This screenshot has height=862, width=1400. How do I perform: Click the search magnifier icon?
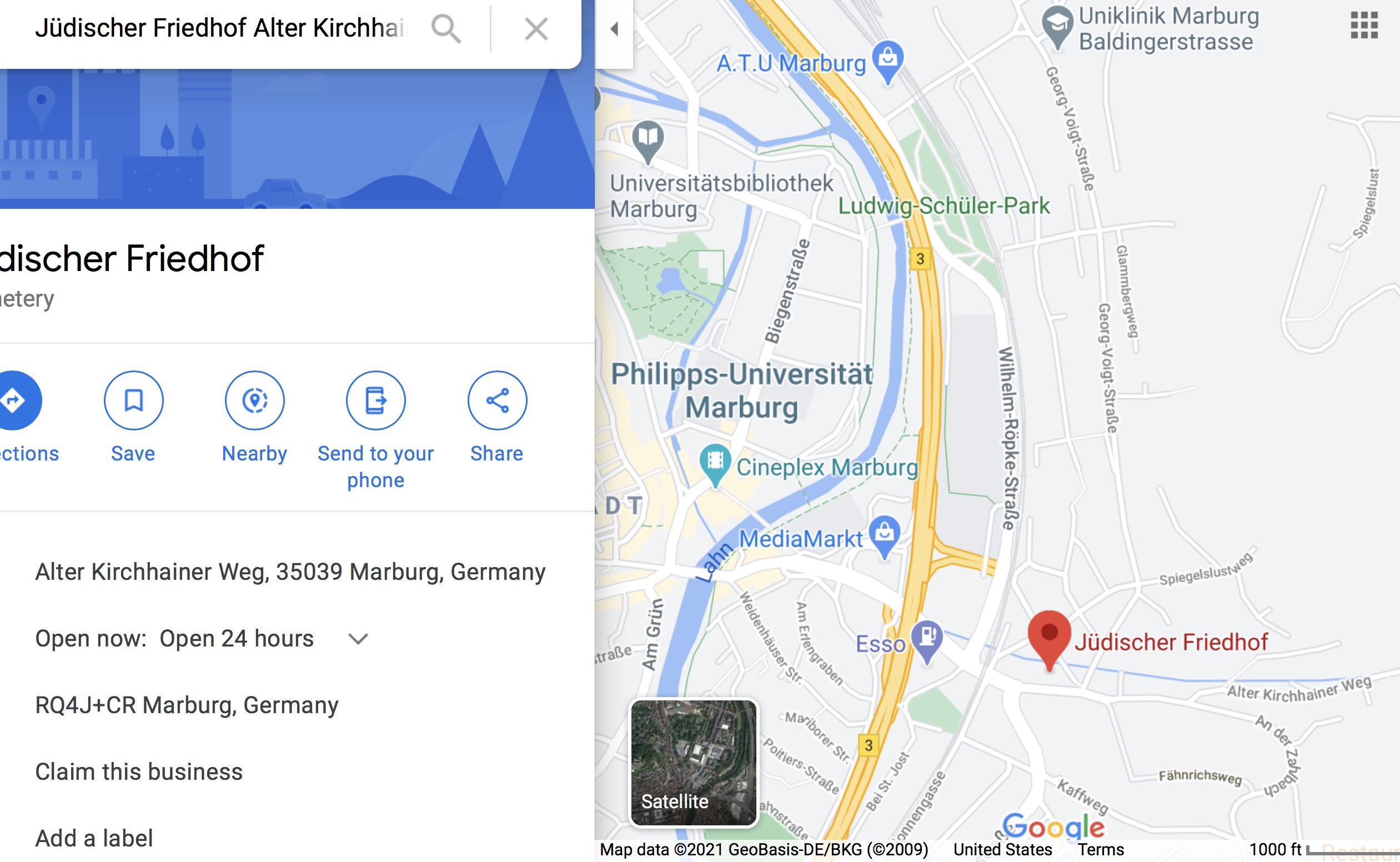(446, 28)
